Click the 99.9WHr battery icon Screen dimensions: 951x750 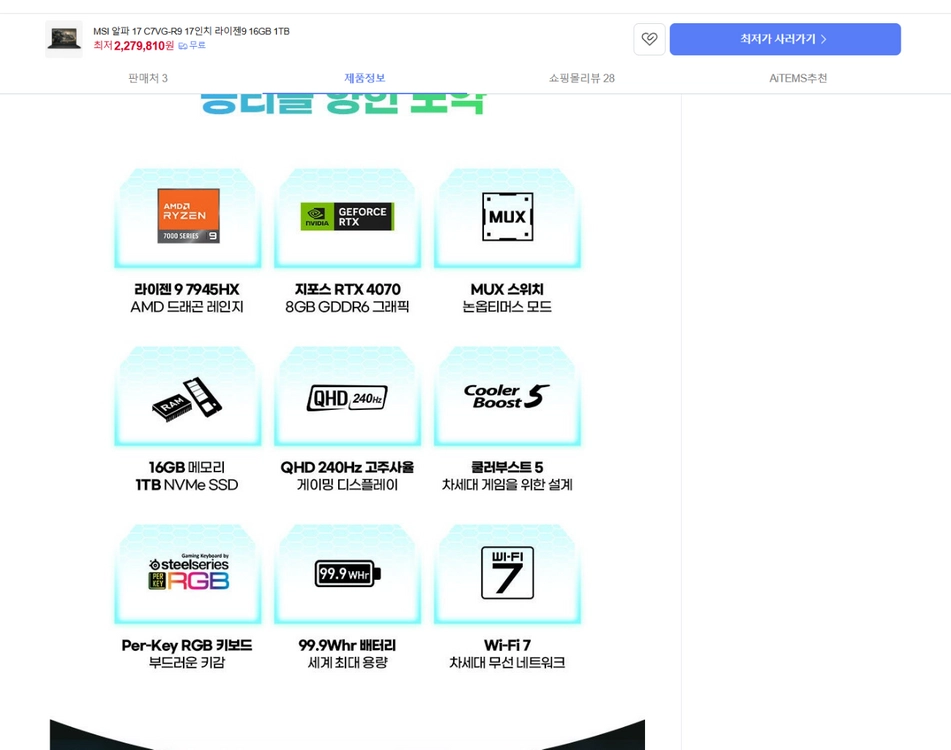[x=348, y=573]
